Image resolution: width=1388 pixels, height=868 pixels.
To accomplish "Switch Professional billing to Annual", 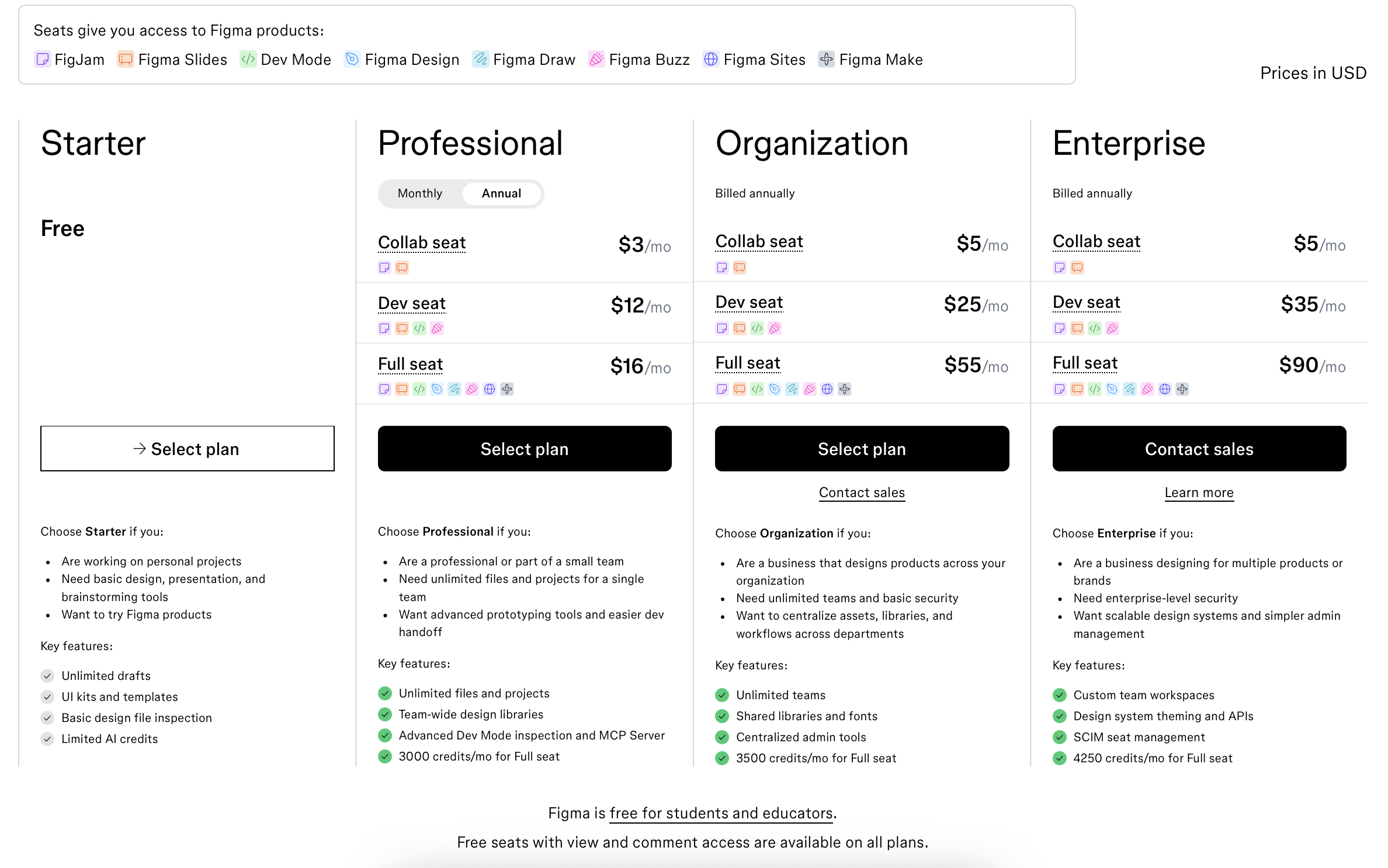I will coord(501,193).
